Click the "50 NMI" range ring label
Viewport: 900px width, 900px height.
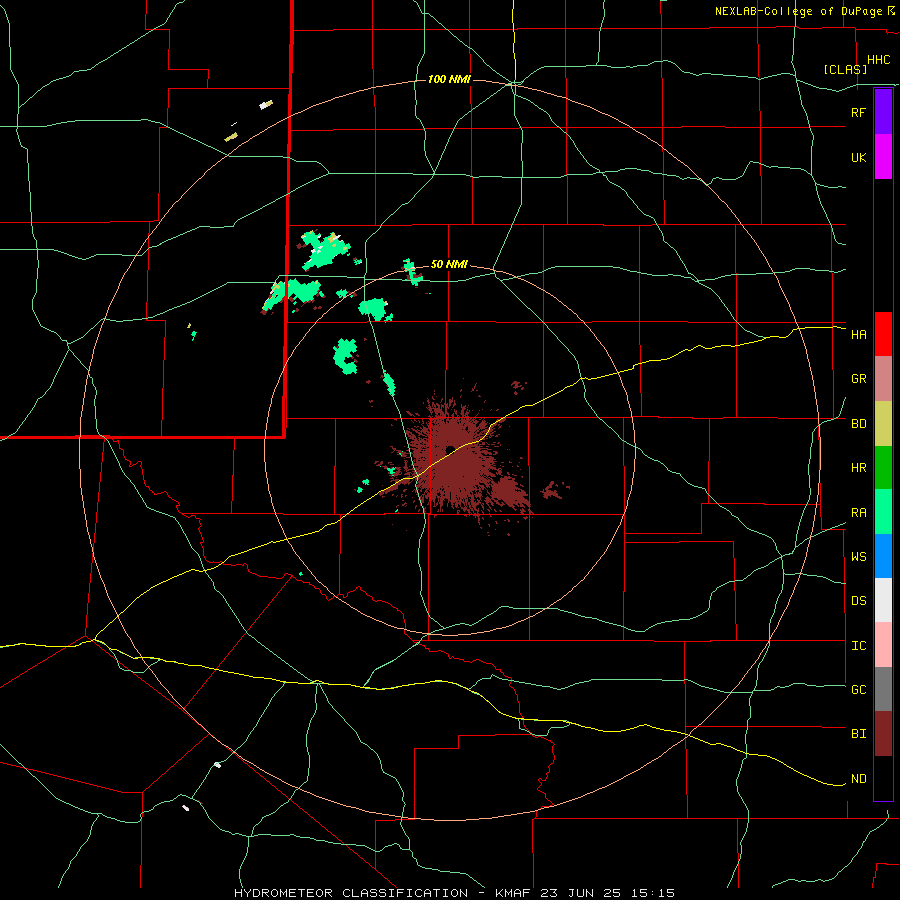449,264
